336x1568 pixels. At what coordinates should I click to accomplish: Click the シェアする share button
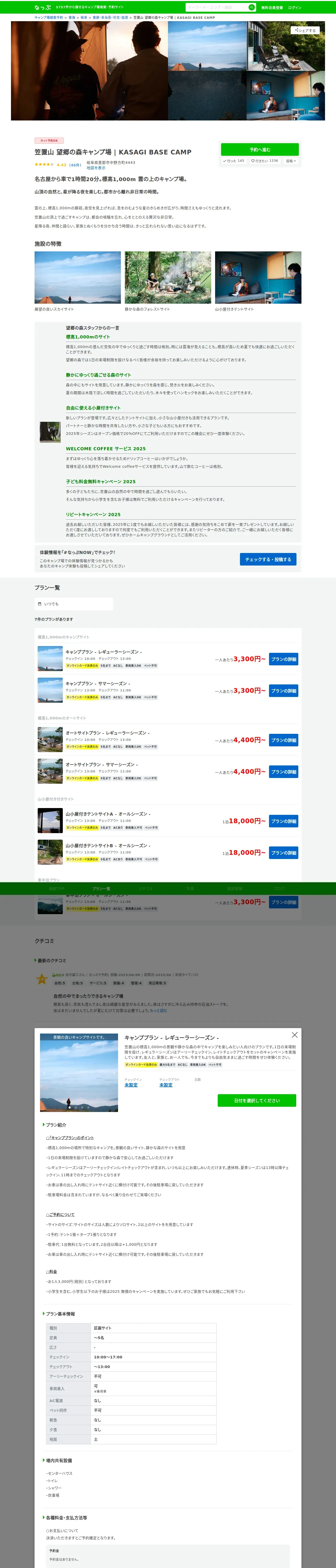[305, 30]
